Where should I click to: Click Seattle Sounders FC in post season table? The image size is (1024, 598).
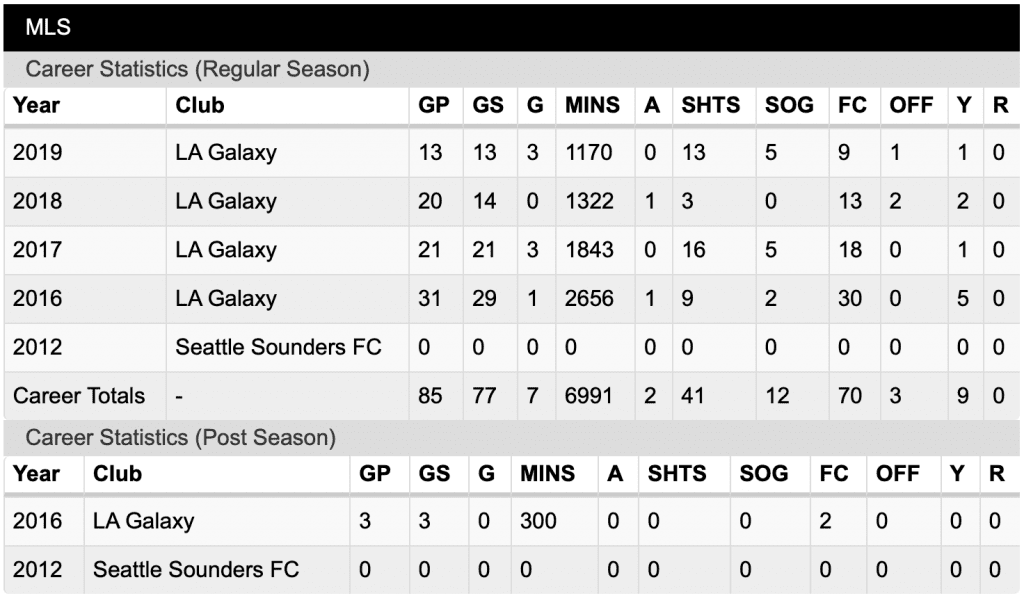click(196, 569)
